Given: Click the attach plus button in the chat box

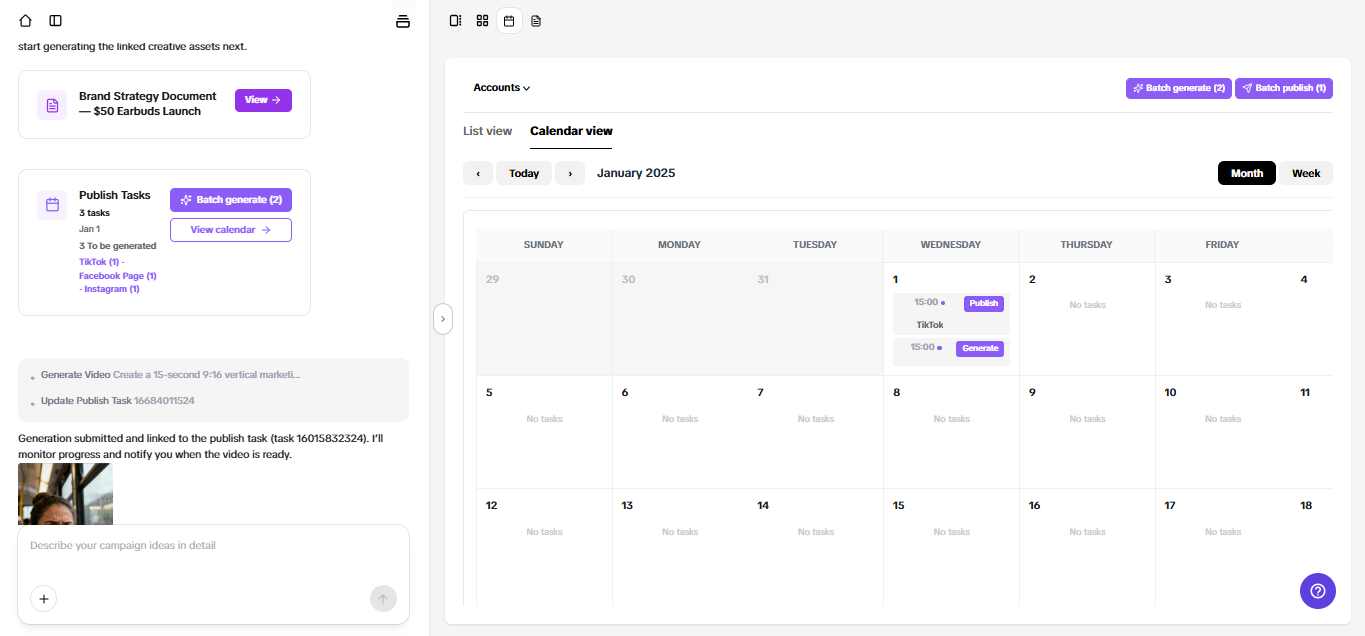Looking at the screenshot, I should click(43, 598).
